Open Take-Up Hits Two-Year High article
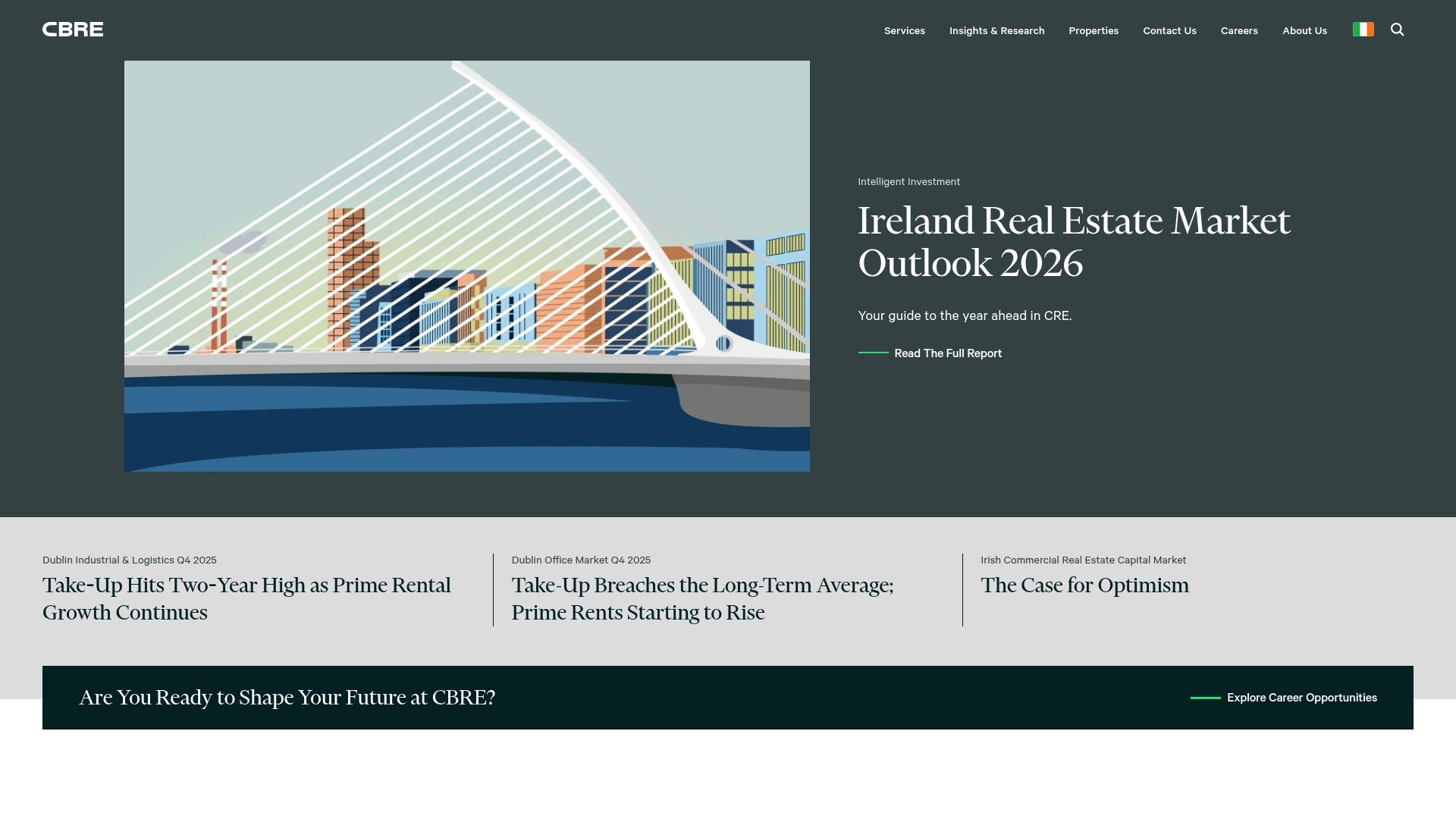This screenshot has height=819, width=1456. [x=246, y=598]
